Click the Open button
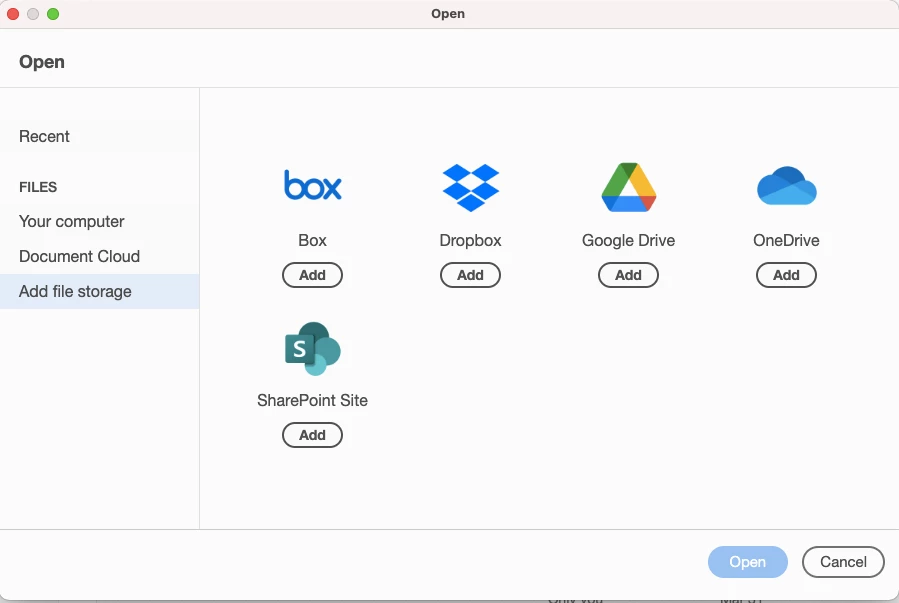Image resolution: width=899 pixels, height=603 pixels. (748, 562)
